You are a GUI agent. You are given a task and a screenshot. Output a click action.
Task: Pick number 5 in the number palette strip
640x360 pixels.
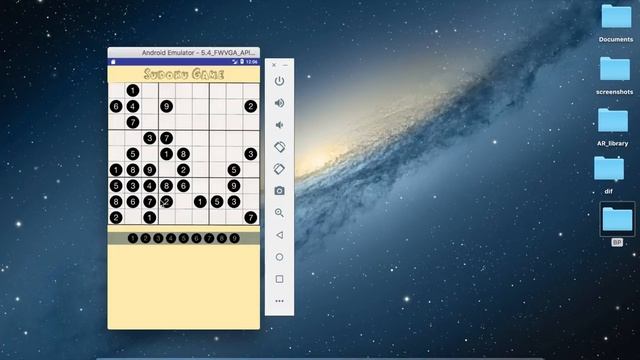pyautogui.click(x=184, y=238)
